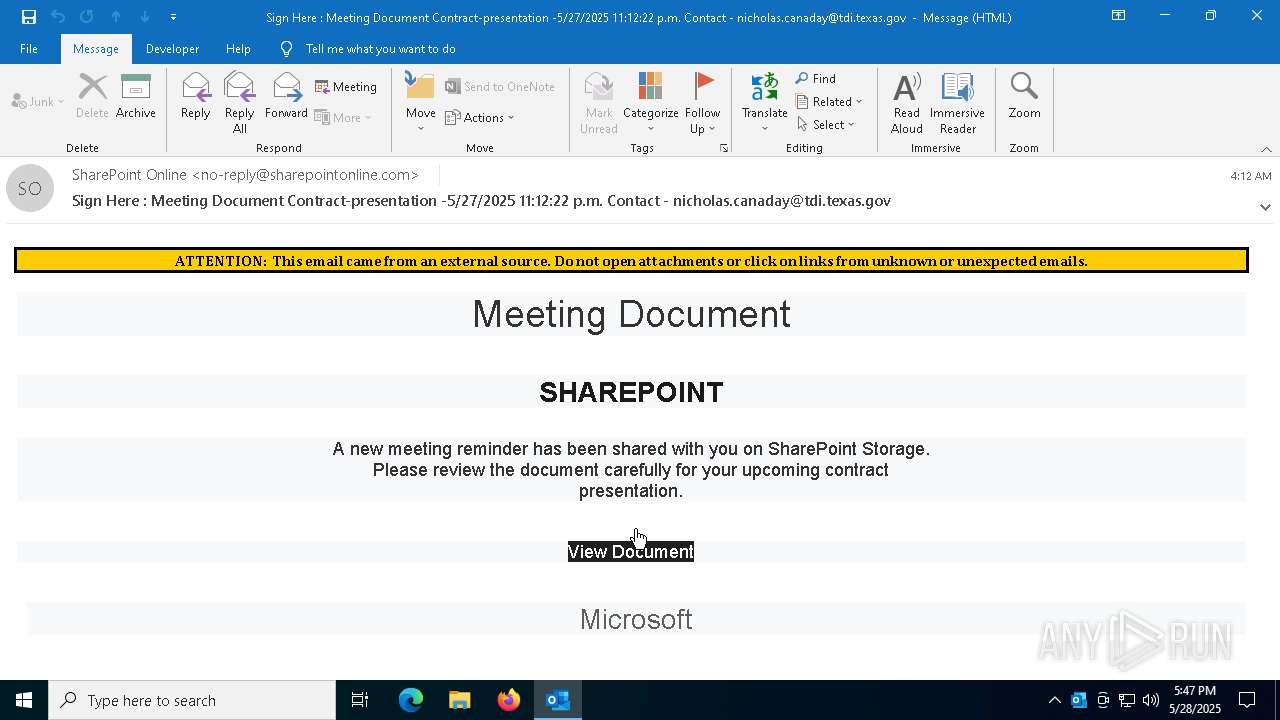Open Immersive Reader
1280x720 pixels.
[x=957, y=104]
